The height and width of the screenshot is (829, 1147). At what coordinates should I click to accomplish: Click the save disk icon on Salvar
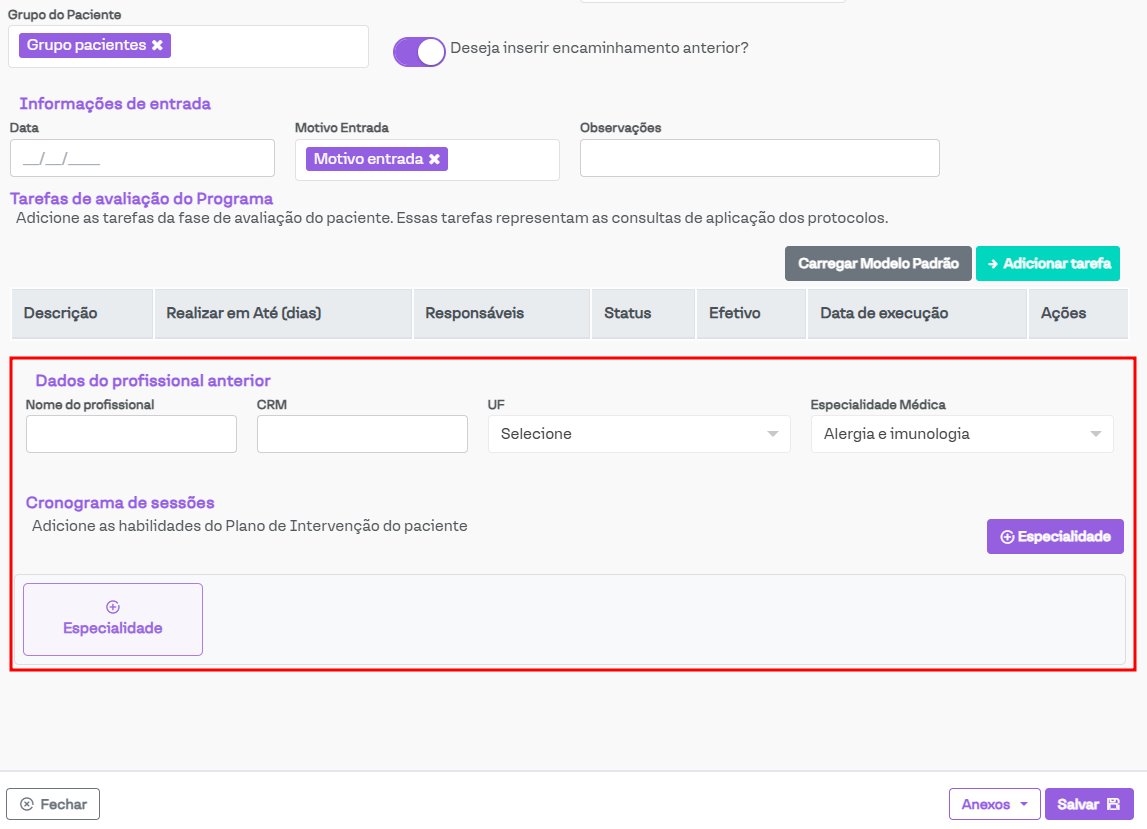click(1113, 804)
